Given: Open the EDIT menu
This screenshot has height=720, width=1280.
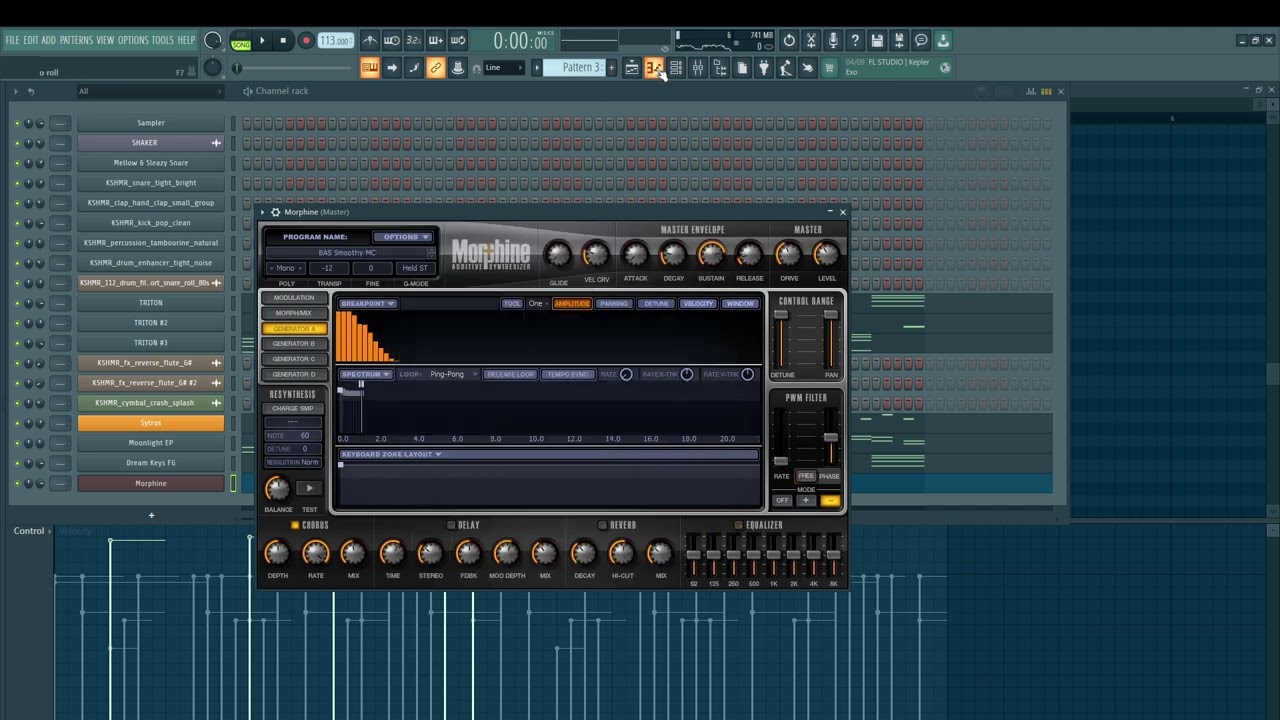Looking at the screenshot, I should (31, 41).
